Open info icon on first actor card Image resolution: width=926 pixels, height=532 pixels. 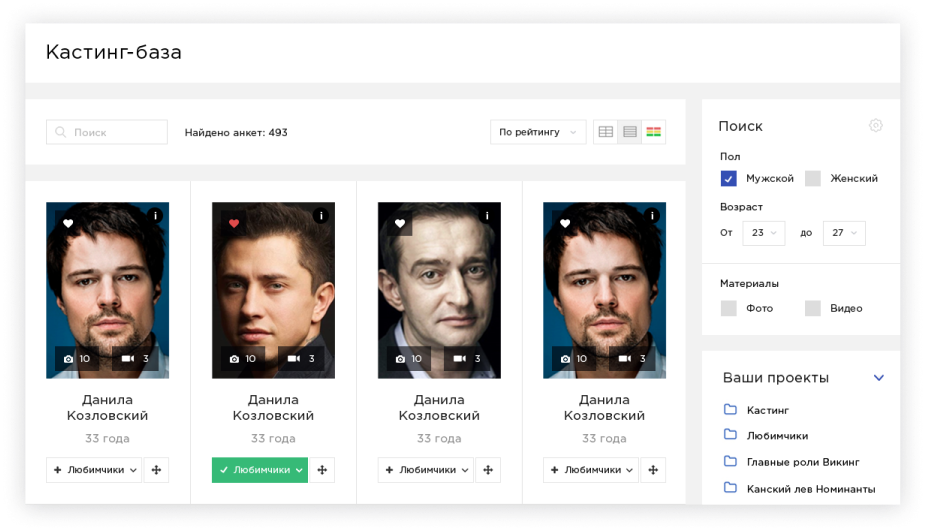coord(155,215)
